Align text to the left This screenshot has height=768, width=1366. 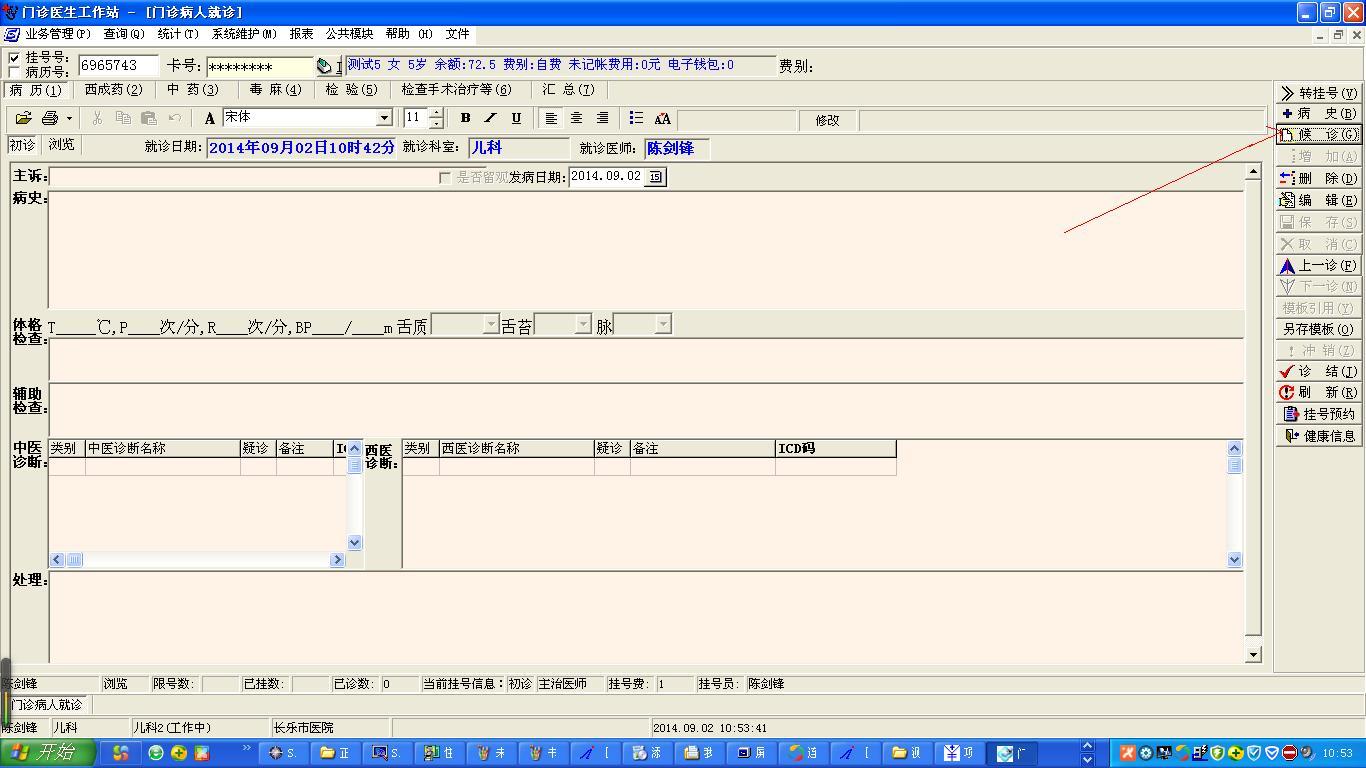pos(551,118)
